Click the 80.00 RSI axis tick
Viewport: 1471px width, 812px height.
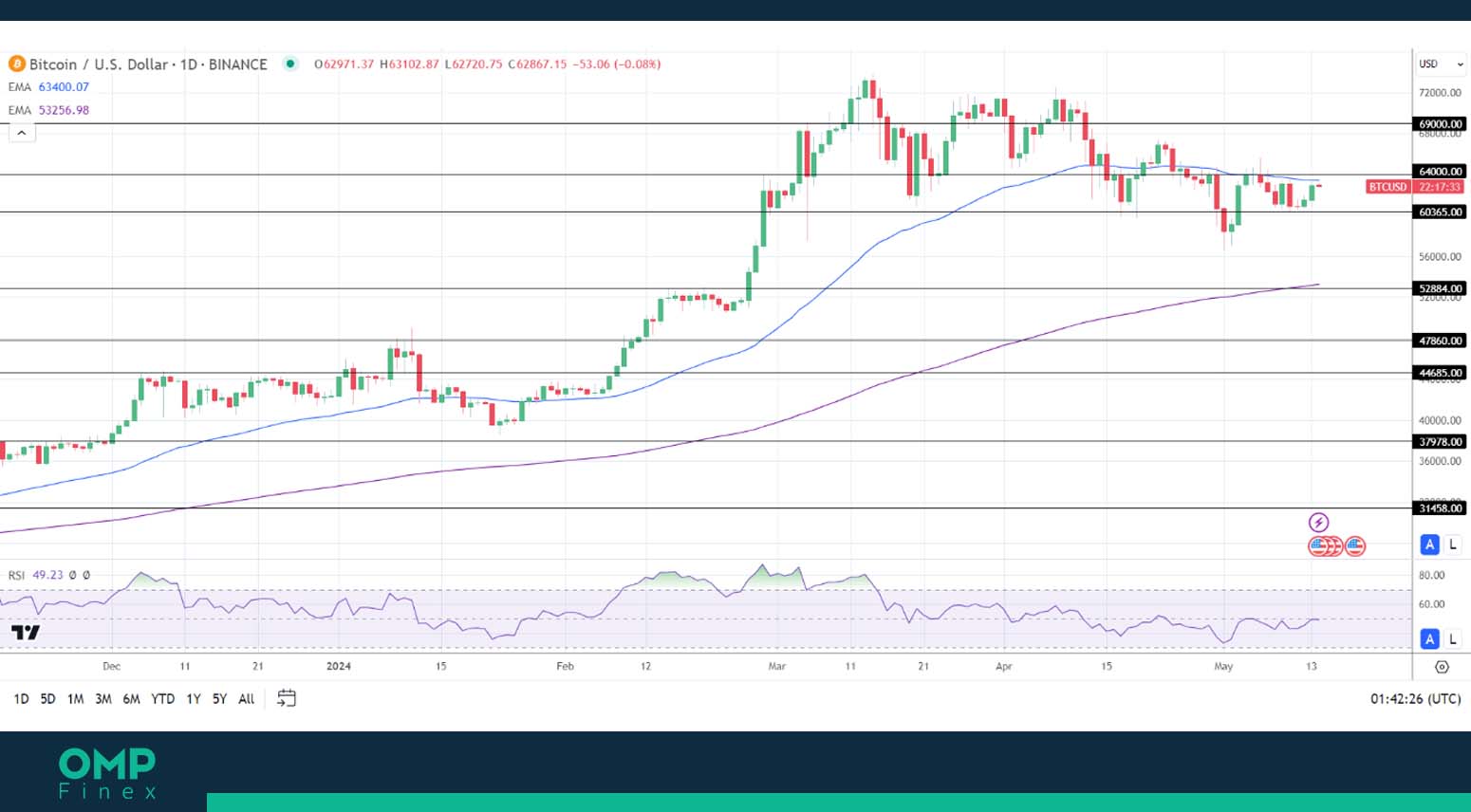point(1431,576)
